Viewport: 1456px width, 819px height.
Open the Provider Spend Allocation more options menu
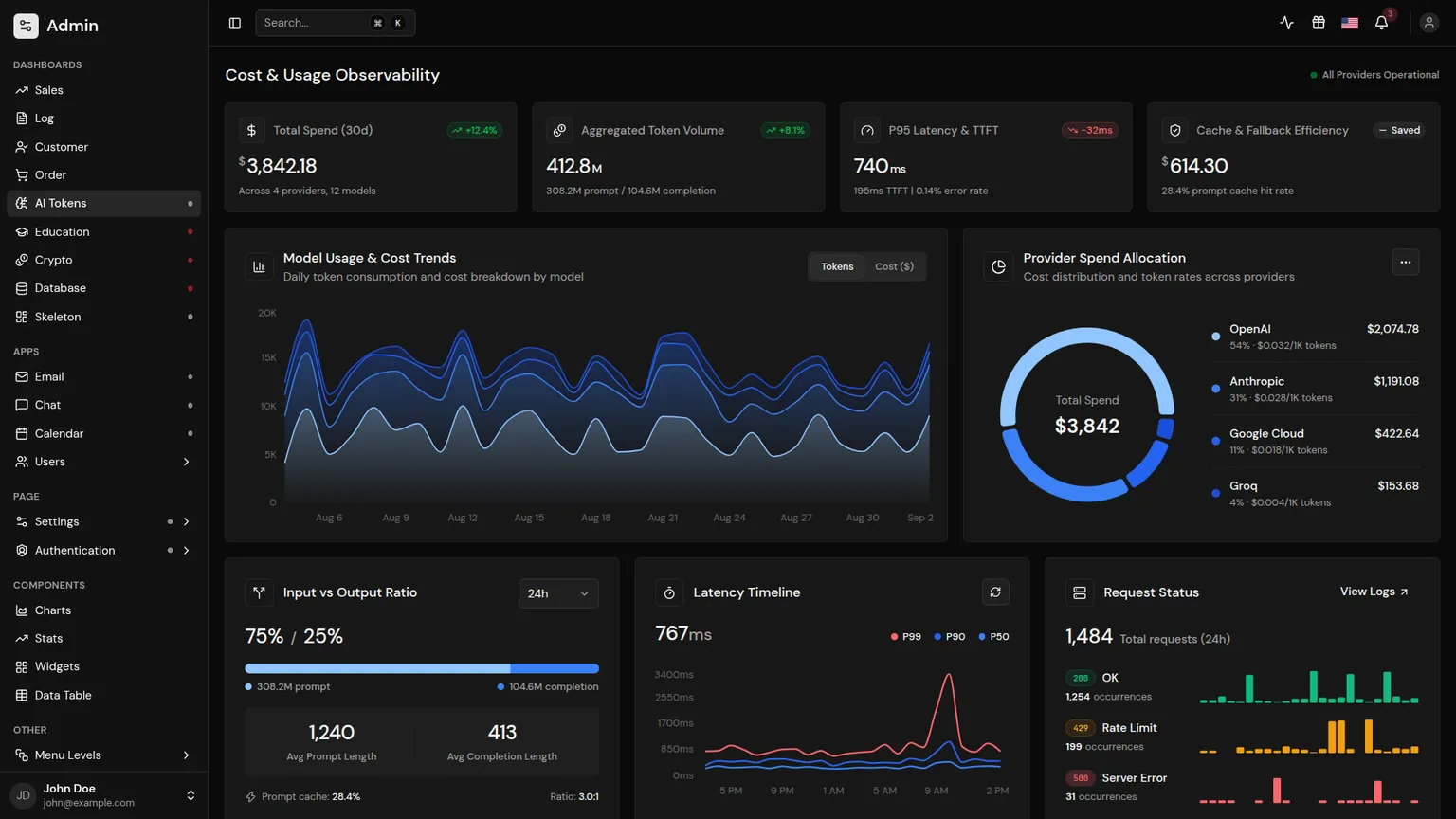tap(1406, 263)
